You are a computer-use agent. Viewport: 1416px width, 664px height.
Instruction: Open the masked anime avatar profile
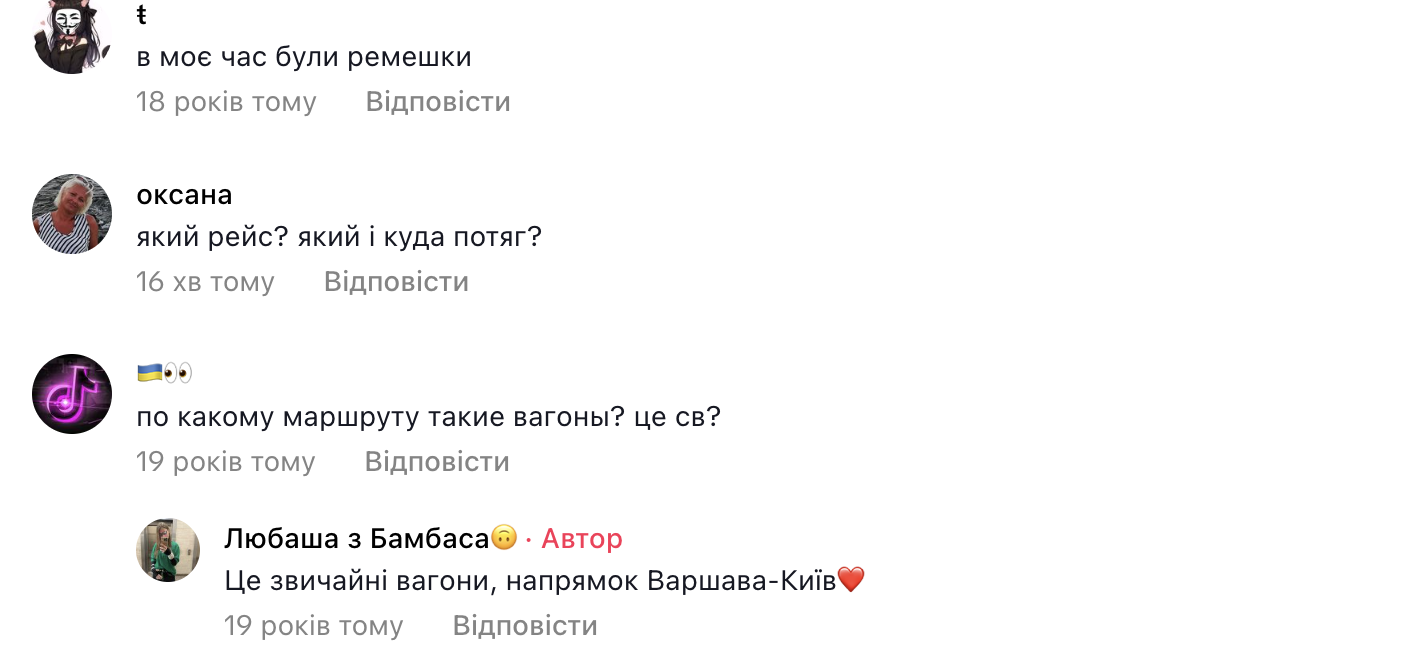tap(72, 36)
